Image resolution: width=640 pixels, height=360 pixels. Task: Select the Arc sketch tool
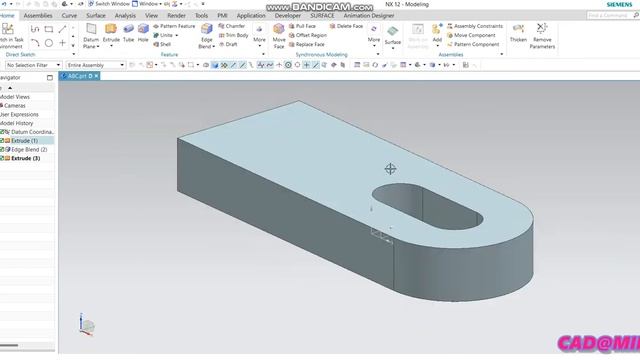(x=35, y=43)
